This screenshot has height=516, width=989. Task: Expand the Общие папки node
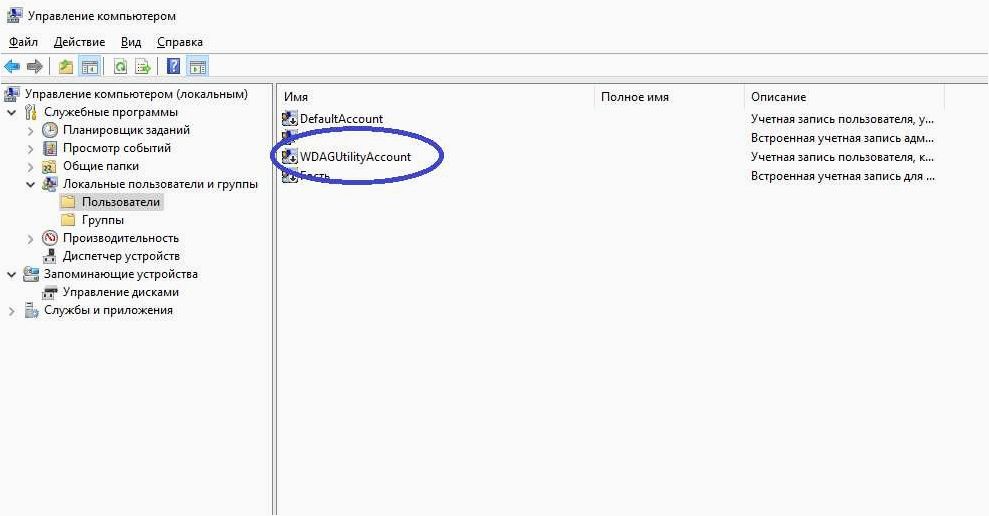(30, 167)
